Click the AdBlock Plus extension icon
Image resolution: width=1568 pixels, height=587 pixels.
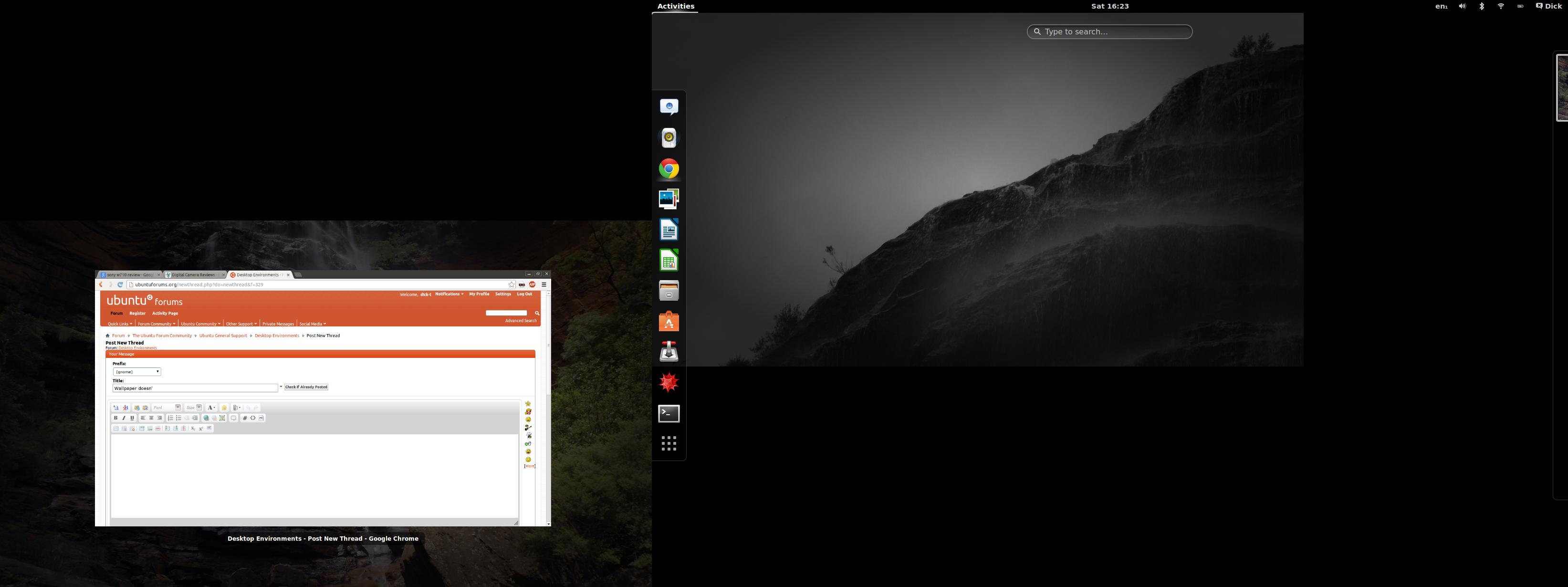tap(532, 284)
